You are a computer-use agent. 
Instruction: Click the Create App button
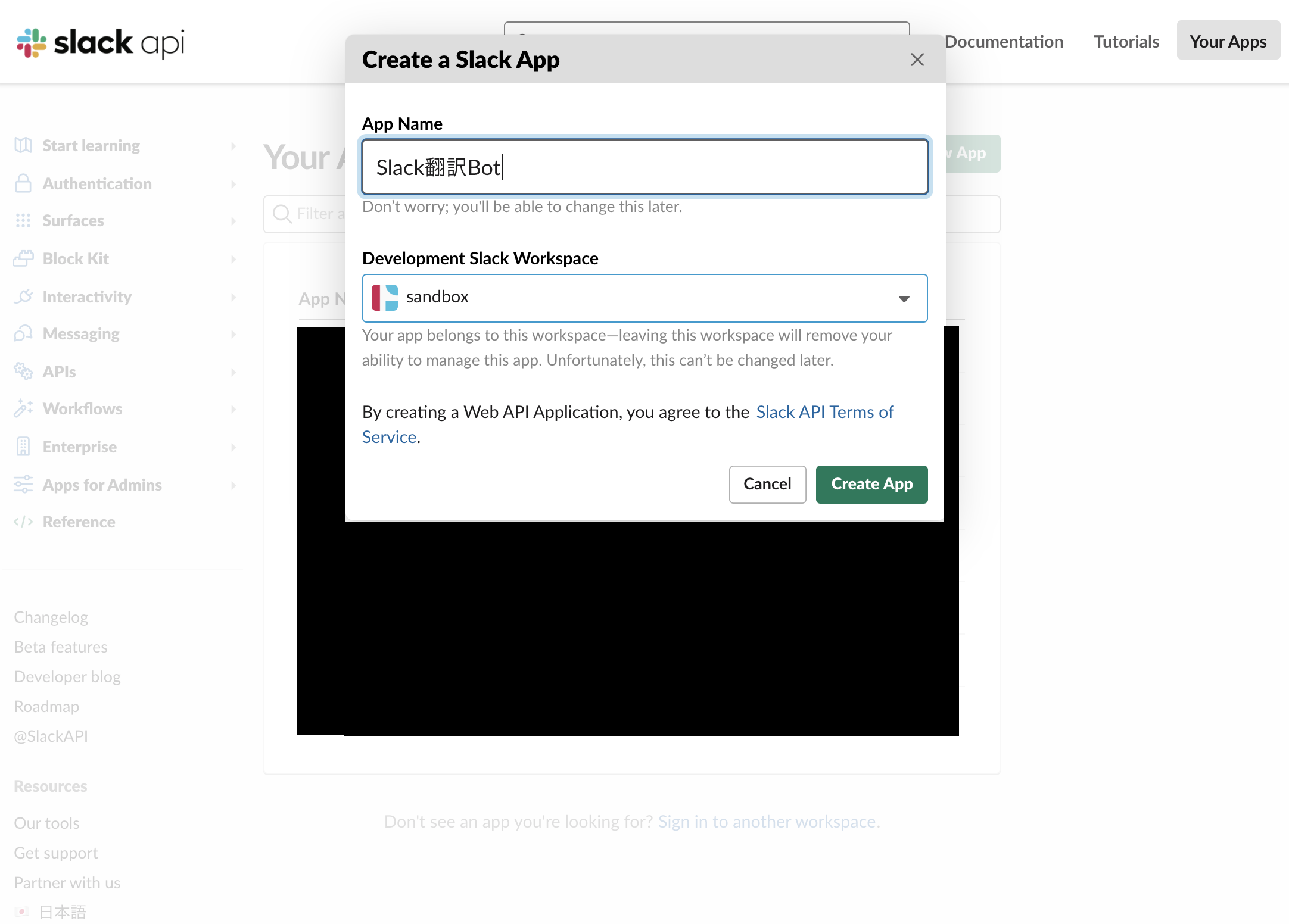[x=872, y=484]
